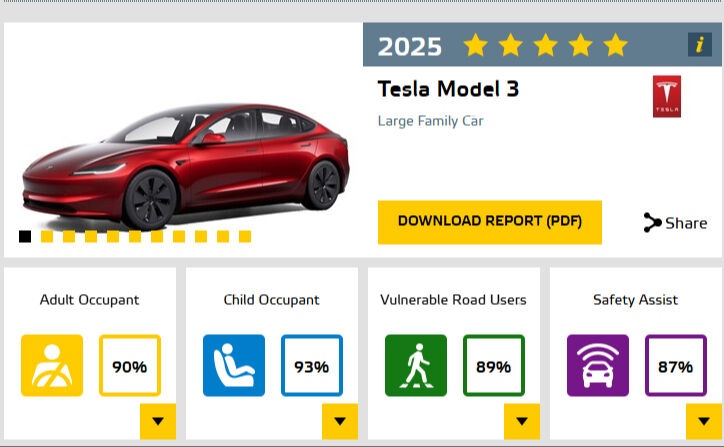
Task: Click the Child Occupant seat icon
Action: 234,365
